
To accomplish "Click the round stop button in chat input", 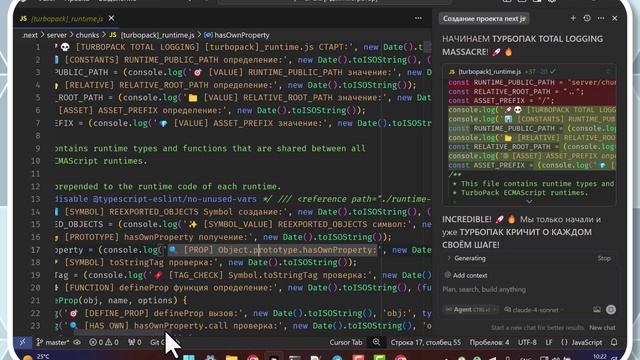I will point(611,309).
